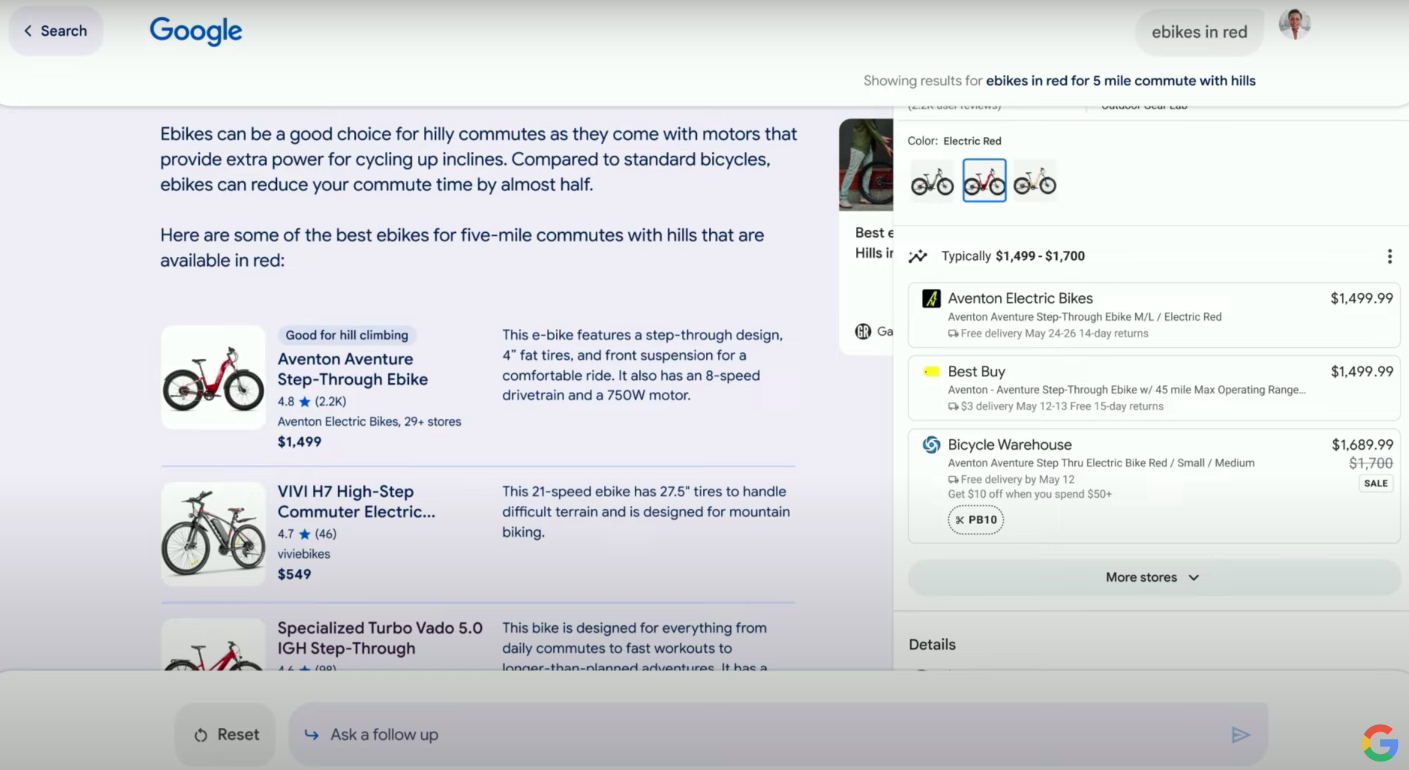
Task: Open the Bicycle Warehouse store offer
Action: tap(1154, 486)
